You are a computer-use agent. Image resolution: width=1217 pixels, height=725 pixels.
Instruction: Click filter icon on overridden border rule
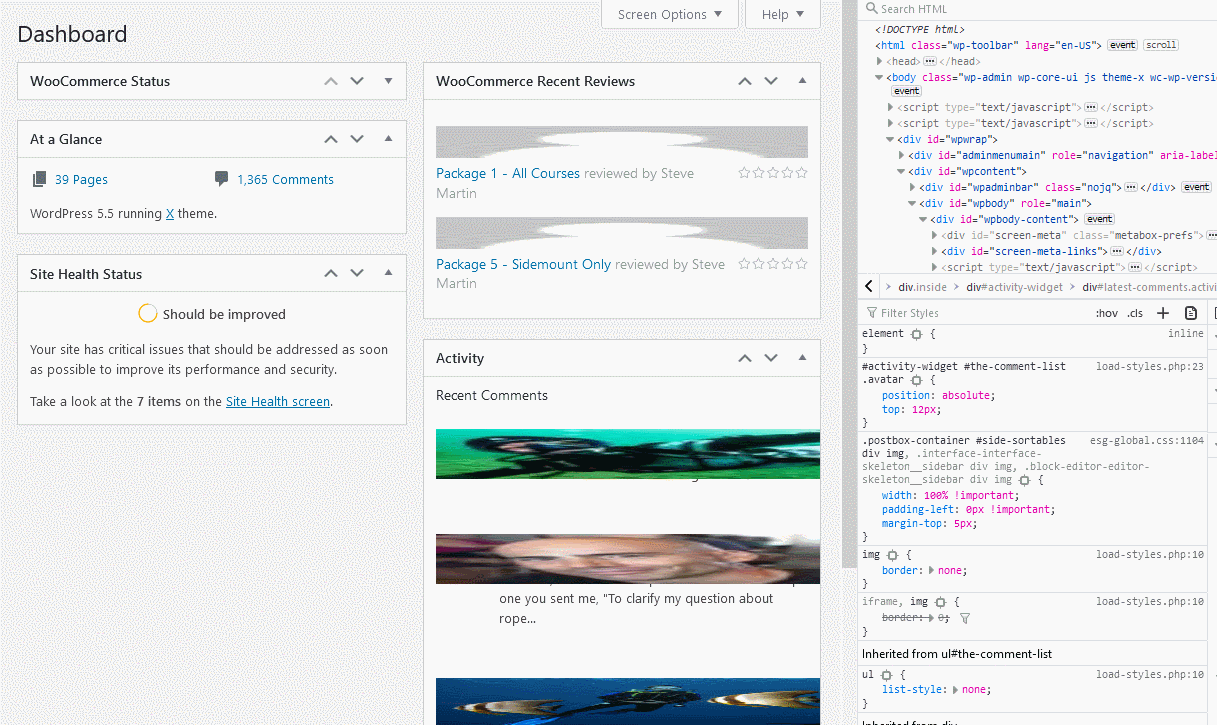tap(965, 619)
